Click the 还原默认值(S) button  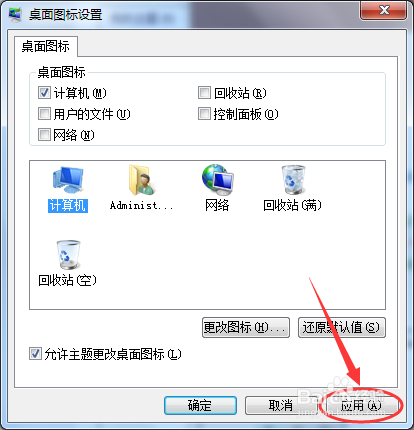click(x=342, y=327)
